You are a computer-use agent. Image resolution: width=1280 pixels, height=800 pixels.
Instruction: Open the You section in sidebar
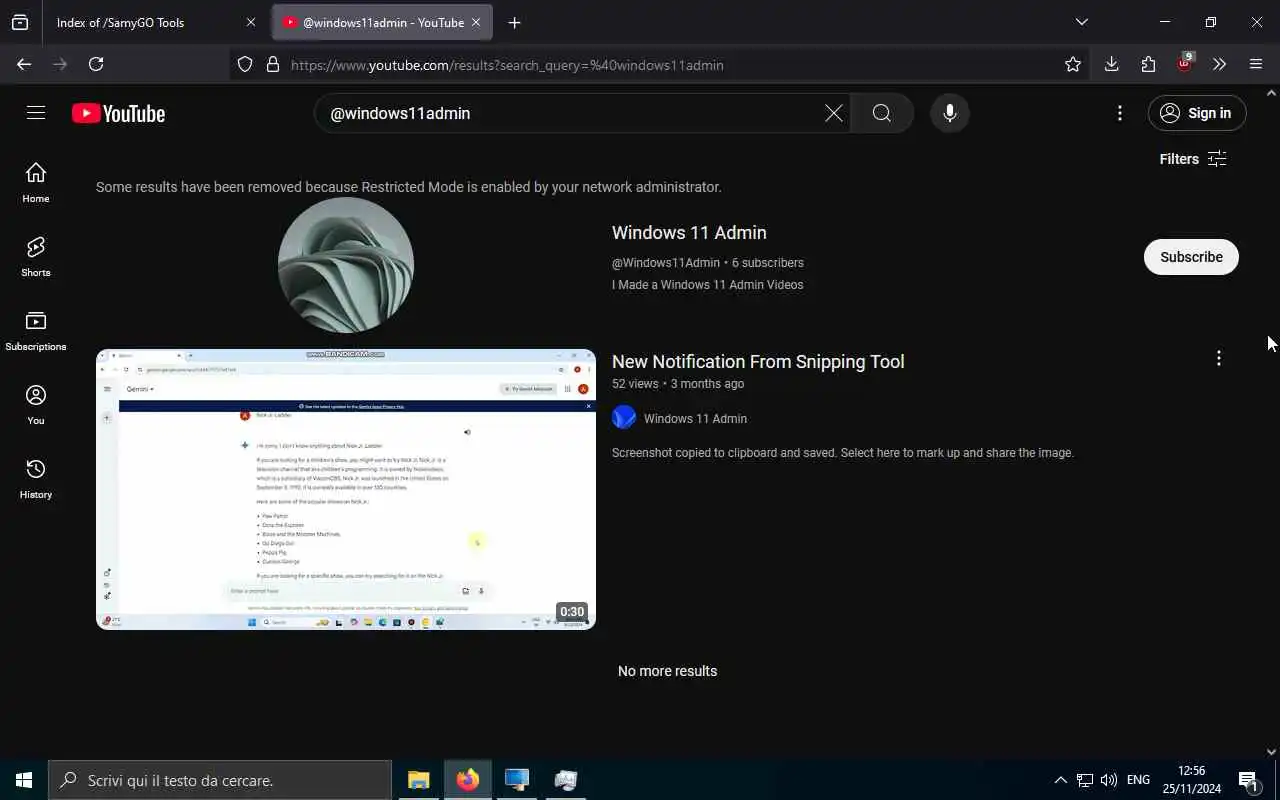coord(36,404)
